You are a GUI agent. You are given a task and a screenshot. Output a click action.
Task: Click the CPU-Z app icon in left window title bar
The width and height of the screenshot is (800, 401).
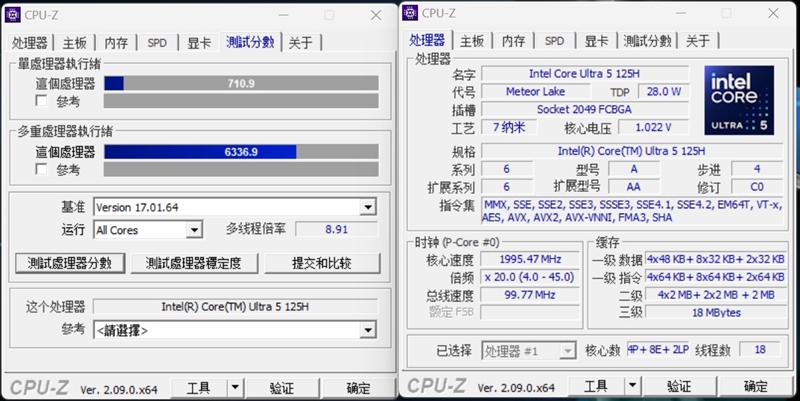point(13,15)
